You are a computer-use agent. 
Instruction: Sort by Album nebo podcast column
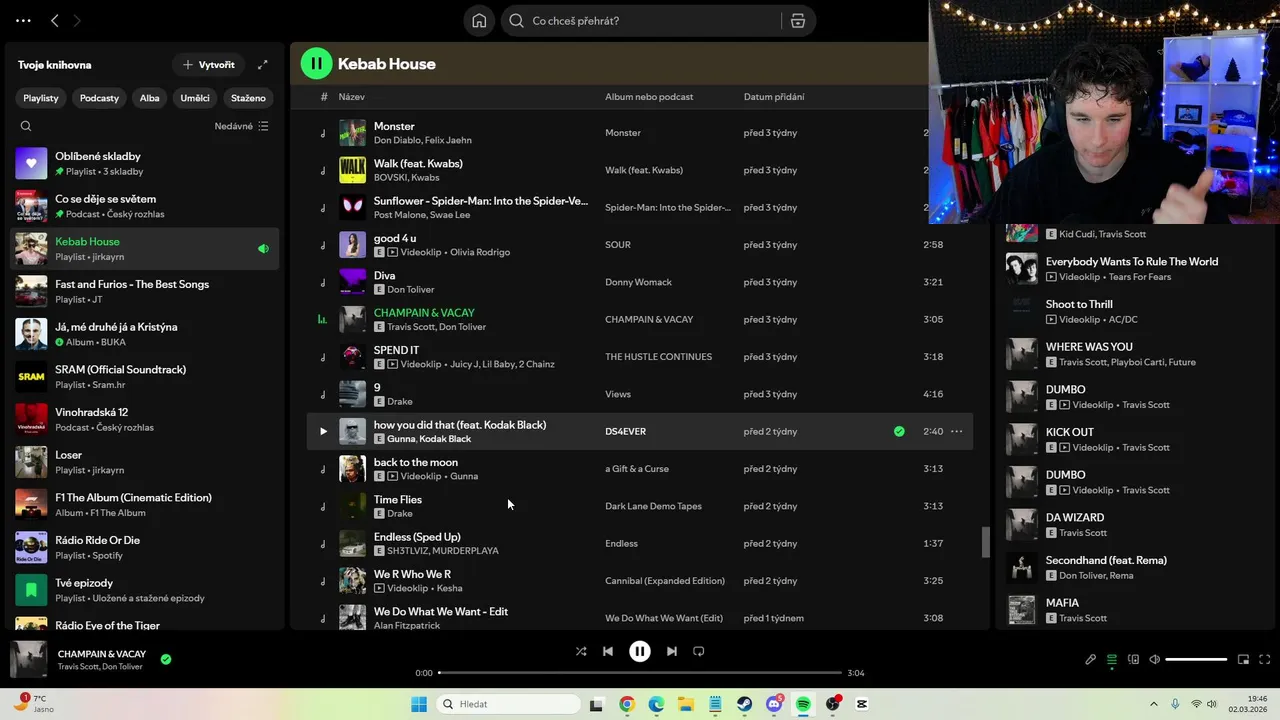pyautogui.click(x=649, y=97)
